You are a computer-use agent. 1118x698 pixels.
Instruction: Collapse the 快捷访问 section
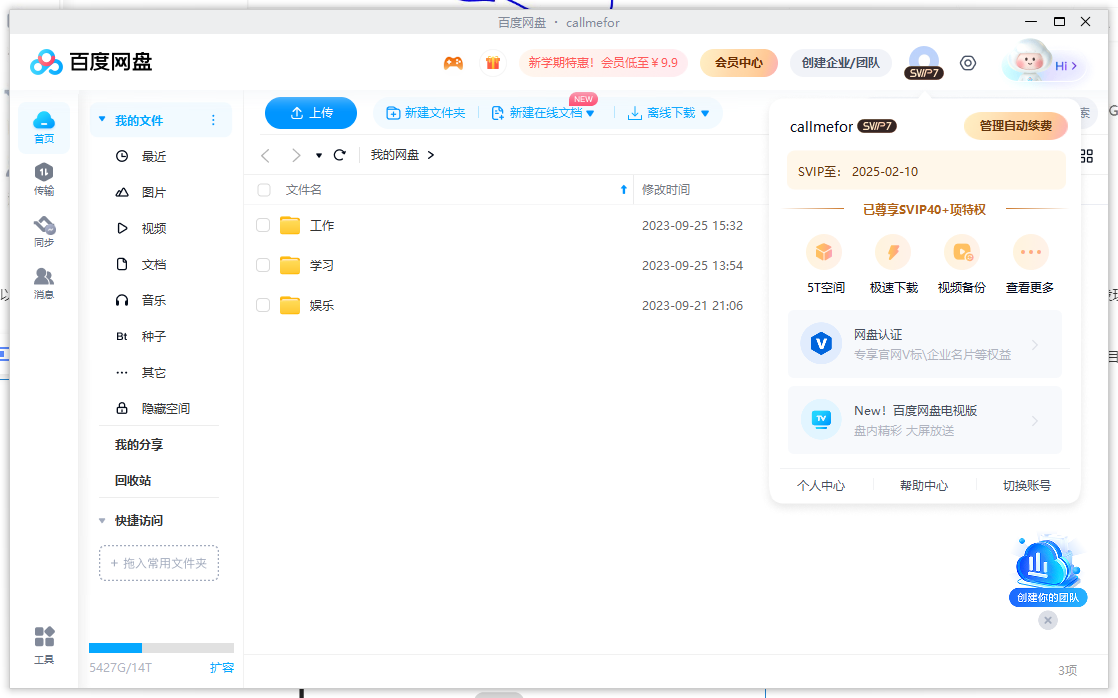click(102, 520)
